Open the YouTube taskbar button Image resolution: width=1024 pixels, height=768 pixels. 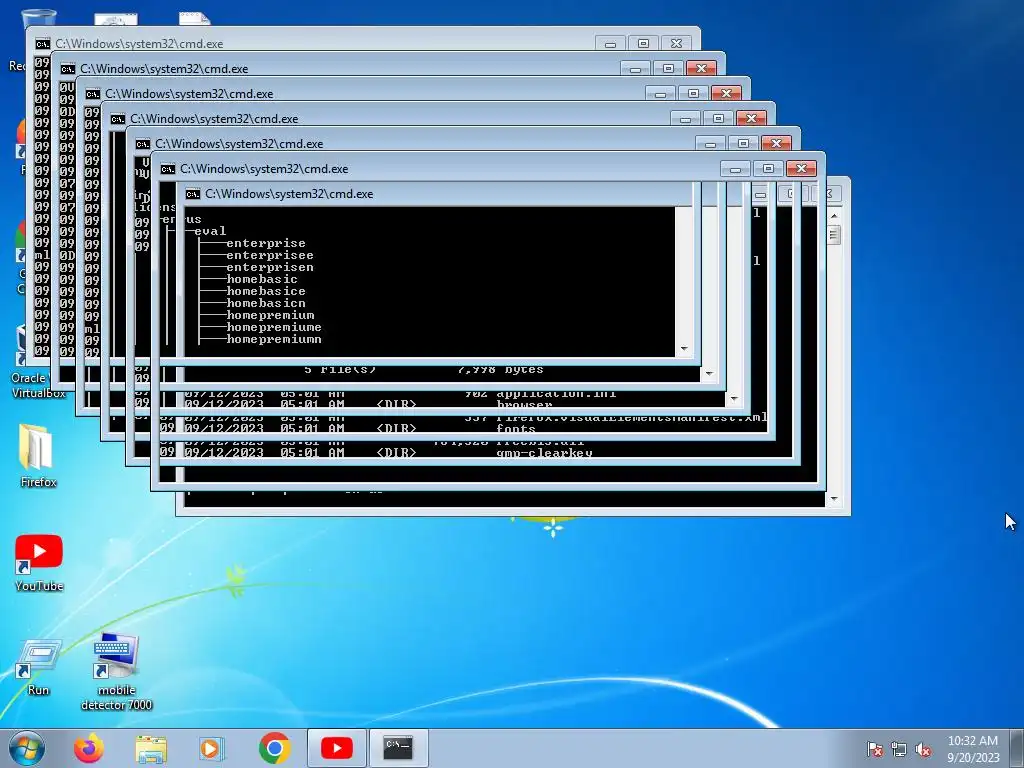337,748
